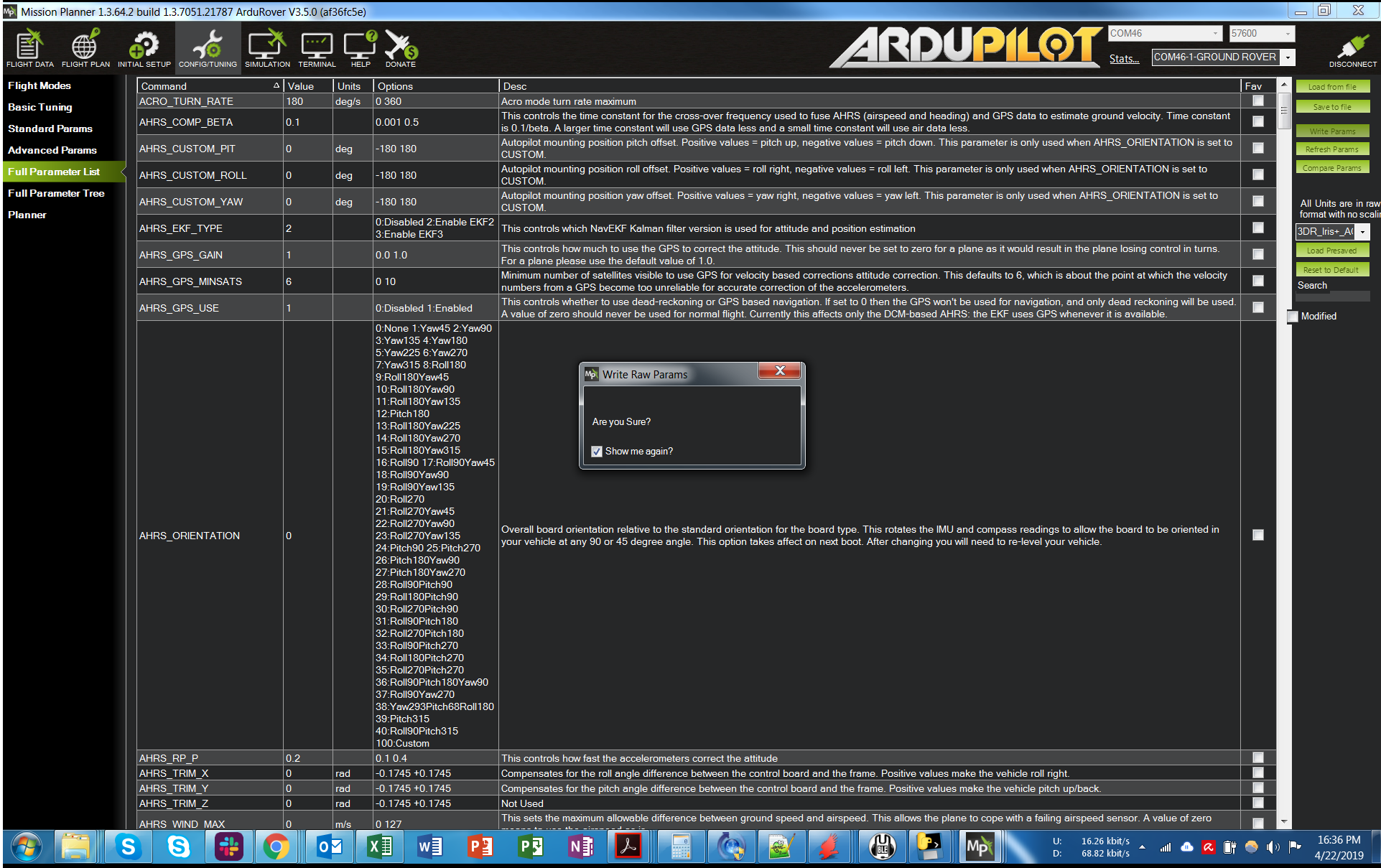1381x868 pixels.
Task: Mark AHRS_EKF_TYPE as favorite
Action: (x=1257, y=228)
